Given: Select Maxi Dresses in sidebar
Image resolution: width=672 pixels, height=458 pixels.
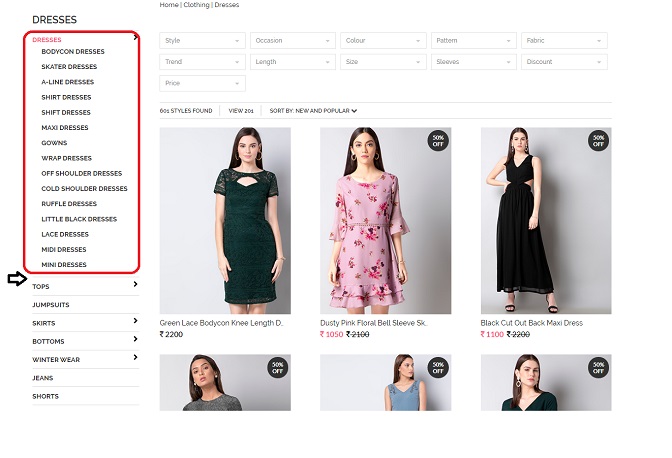Looking at the screenshot, I should 65,128.
